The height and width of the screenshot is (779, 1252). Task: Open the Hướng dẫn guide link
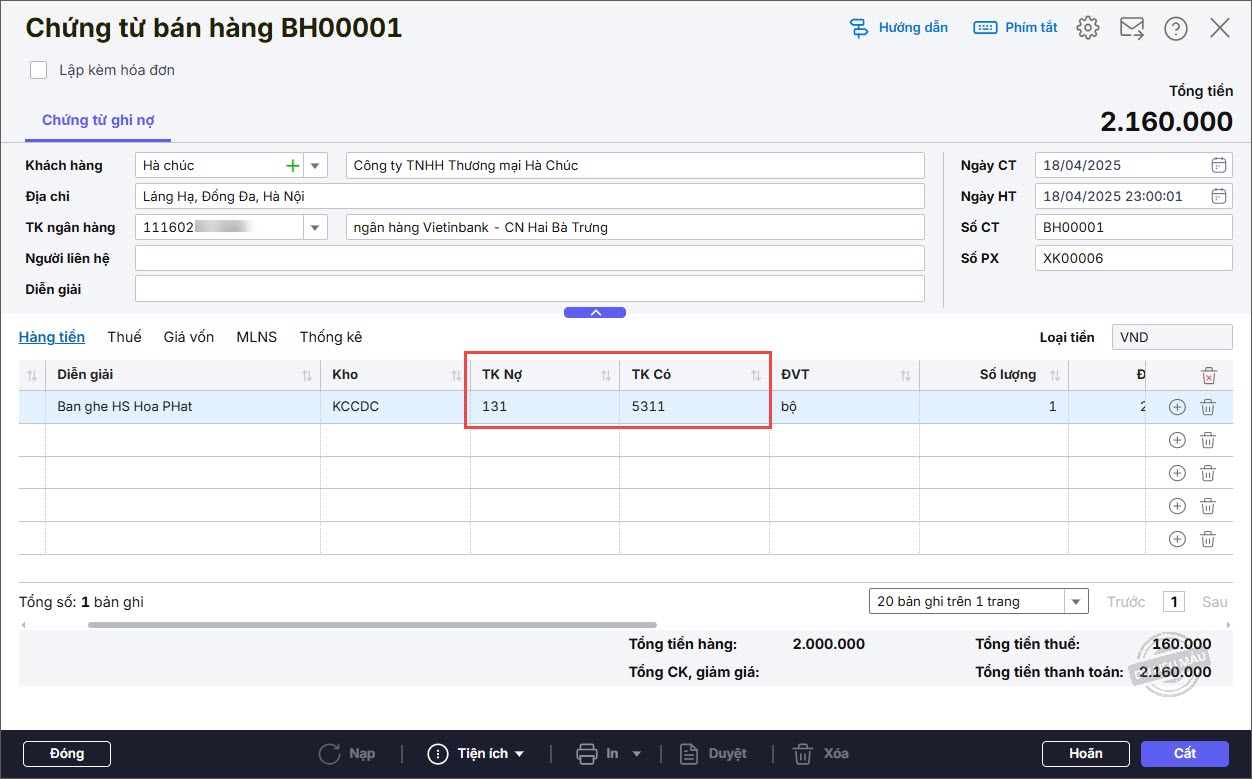point(898,28)
